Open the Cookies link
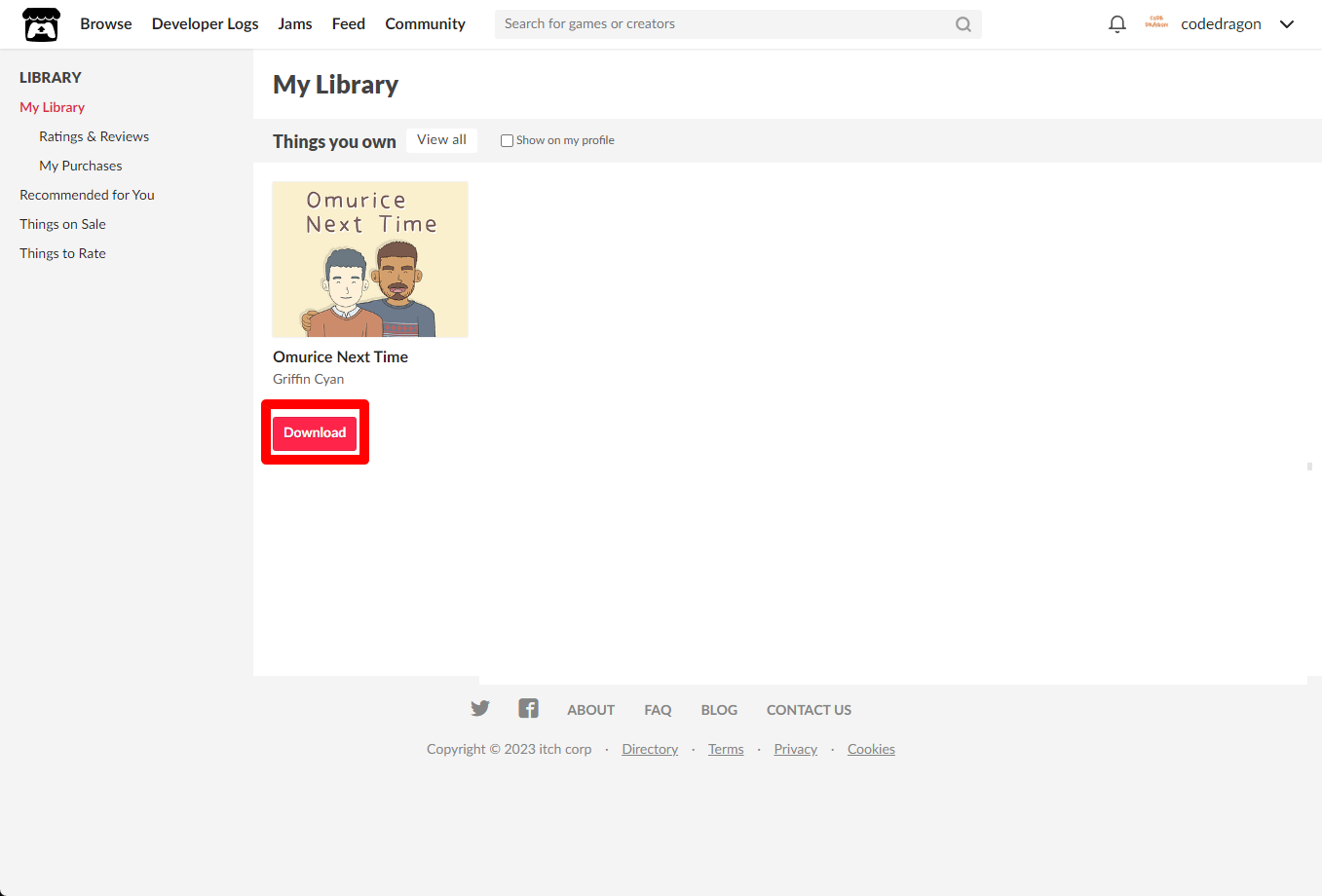 point(871,749)
